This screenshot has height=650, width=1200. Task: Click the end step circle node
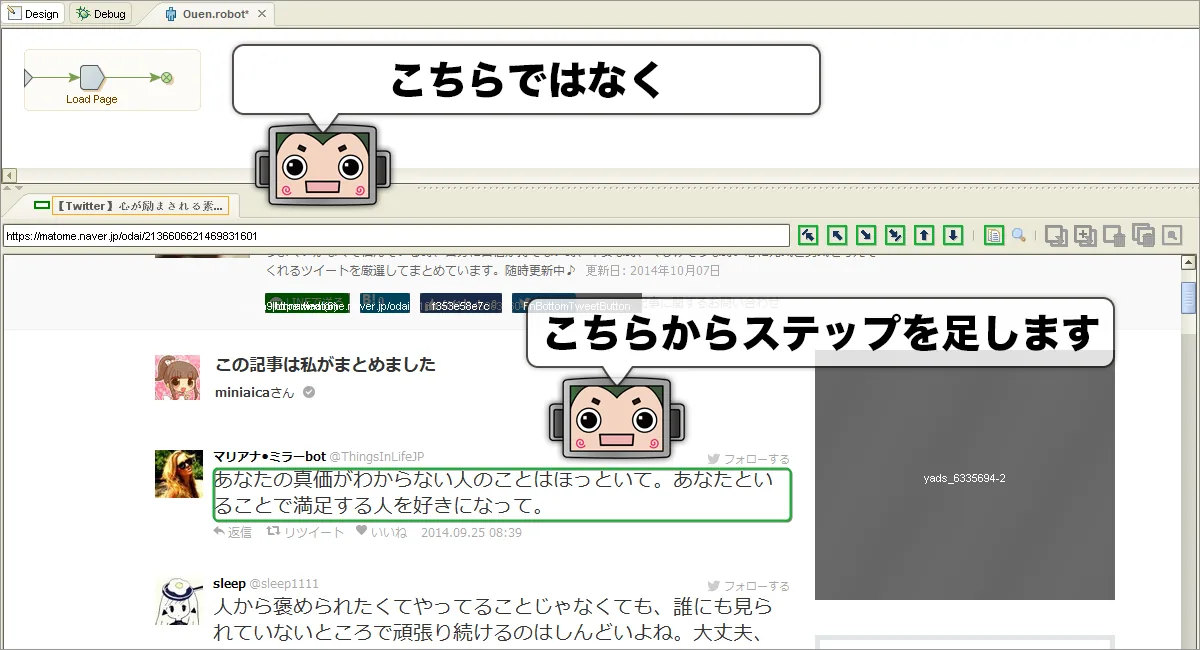(x=167, y=77)
